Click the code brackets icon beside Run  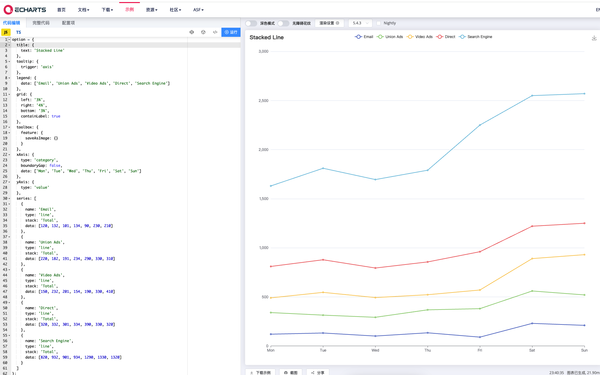[x=215, y=32]
